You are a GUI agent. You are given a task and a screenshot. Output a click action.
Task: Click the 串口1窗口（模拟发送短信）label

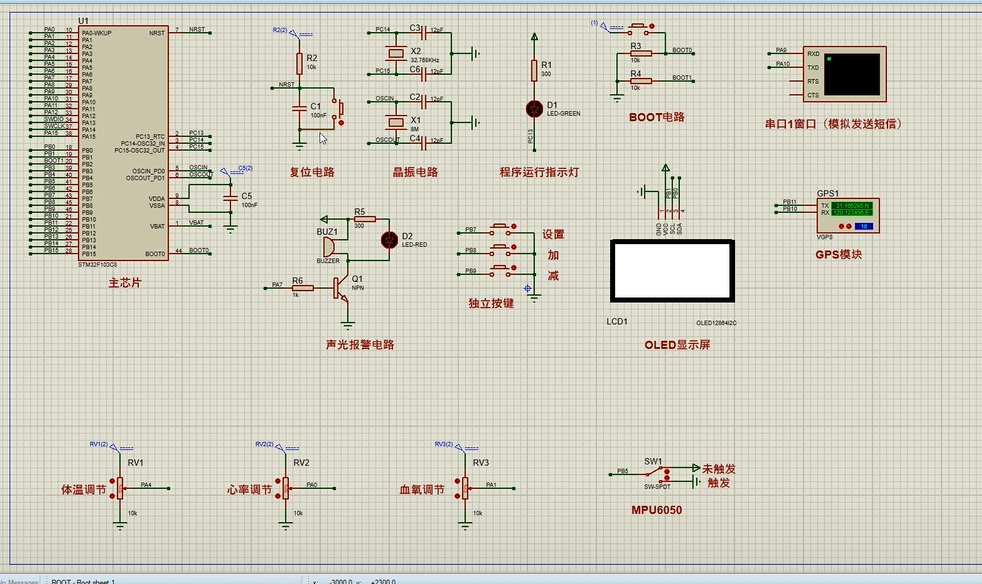[x=834, y=123]
